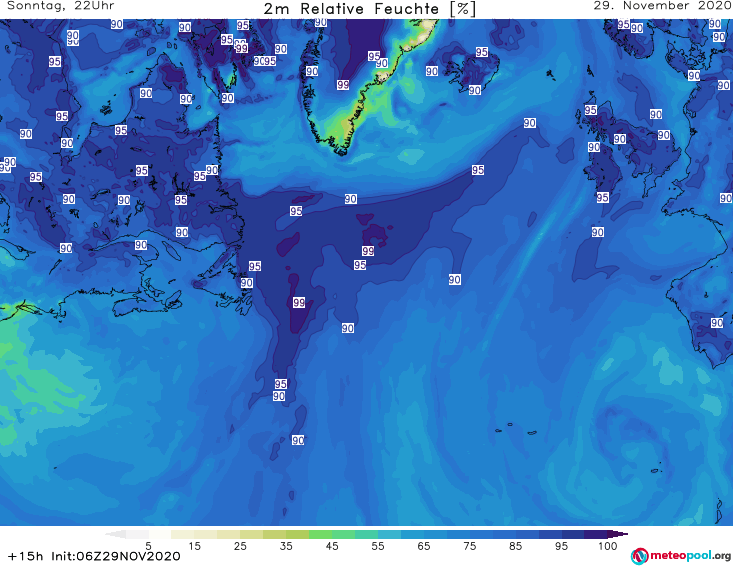Click the '65' value on the color scale
This screenshot has height=566, width=733.
tap(424, 545)
